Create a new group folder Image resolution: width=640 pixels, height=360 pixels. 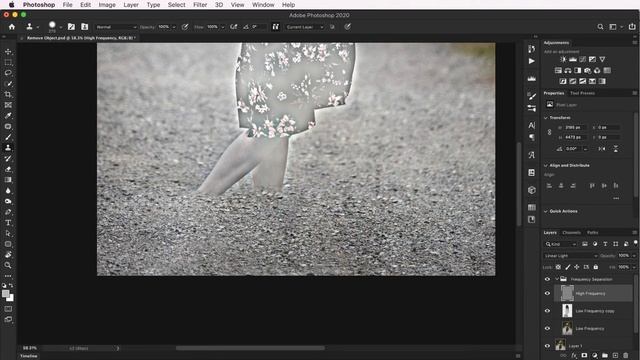(604, 356)
